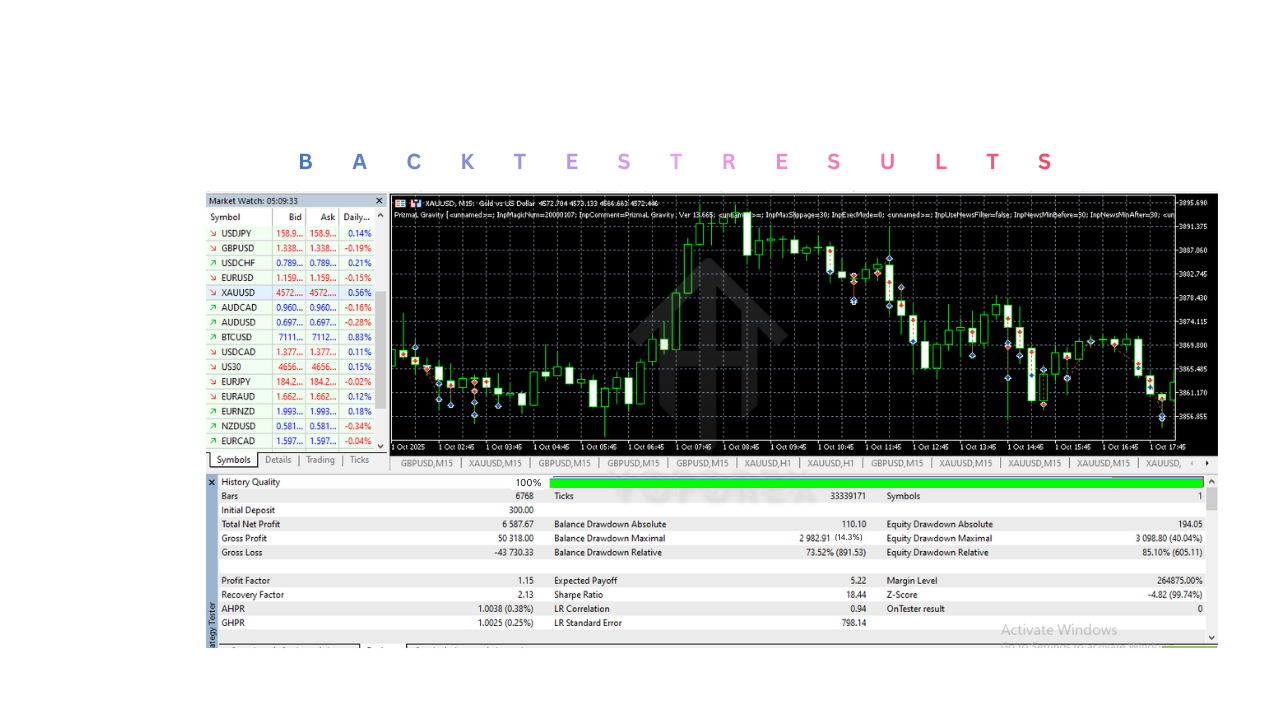Image resolution: width=1280 pixels, height=720 pixels.
Task: Open the first XAUUSD,H1 chart tab
Action: [768, 463]
